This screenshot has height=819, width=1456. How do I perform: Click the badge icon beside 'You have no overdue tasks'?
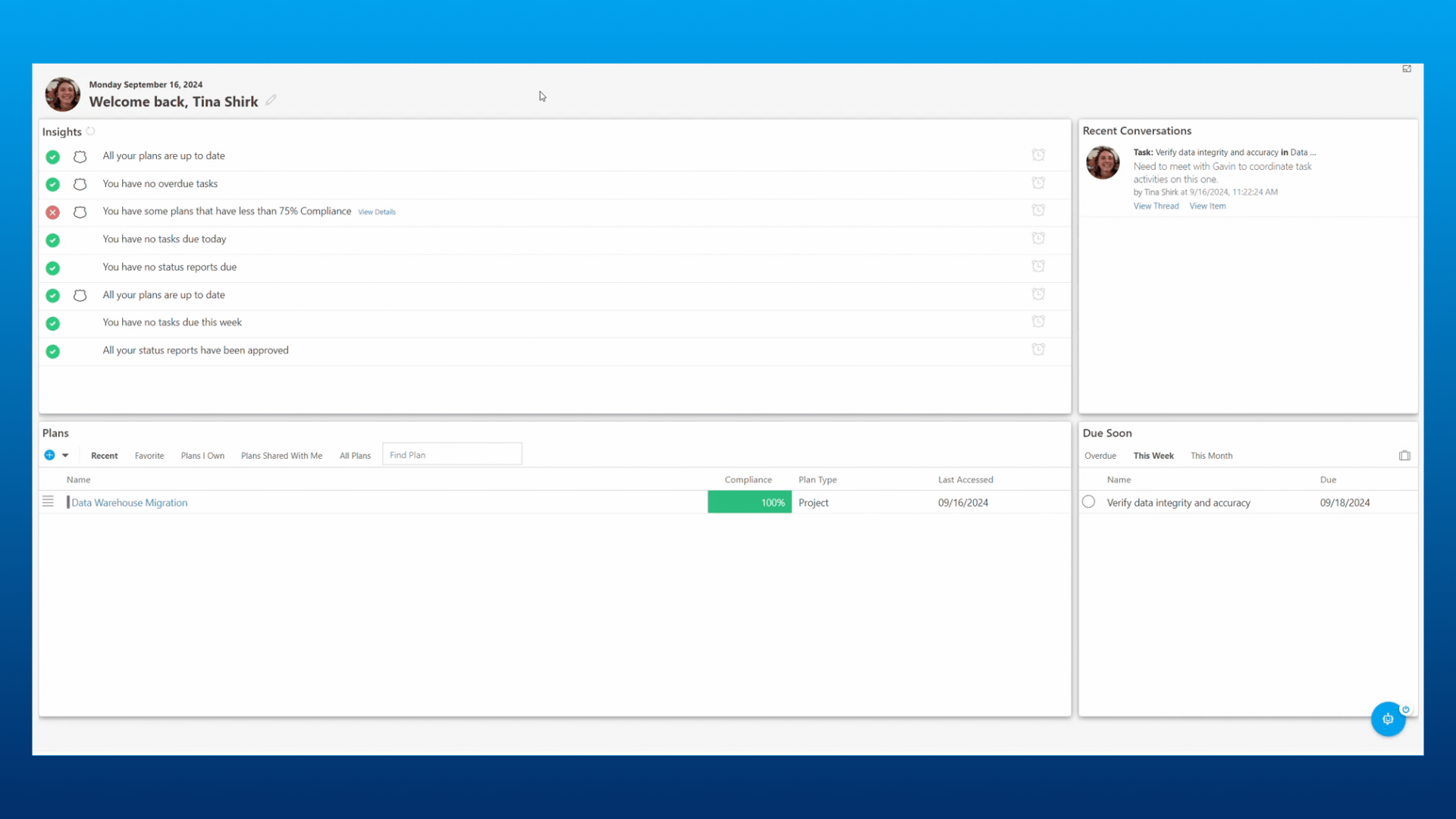tap(80, 184)
